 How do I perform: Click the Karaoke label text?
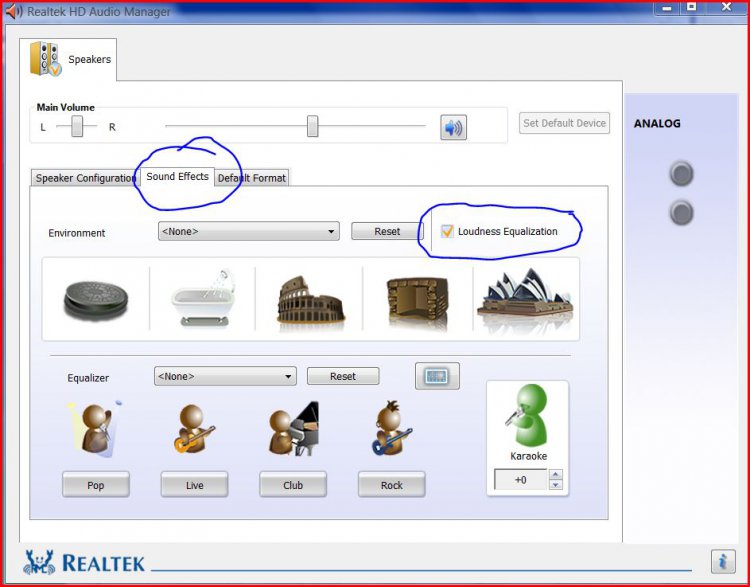click(x=529, y=456)
